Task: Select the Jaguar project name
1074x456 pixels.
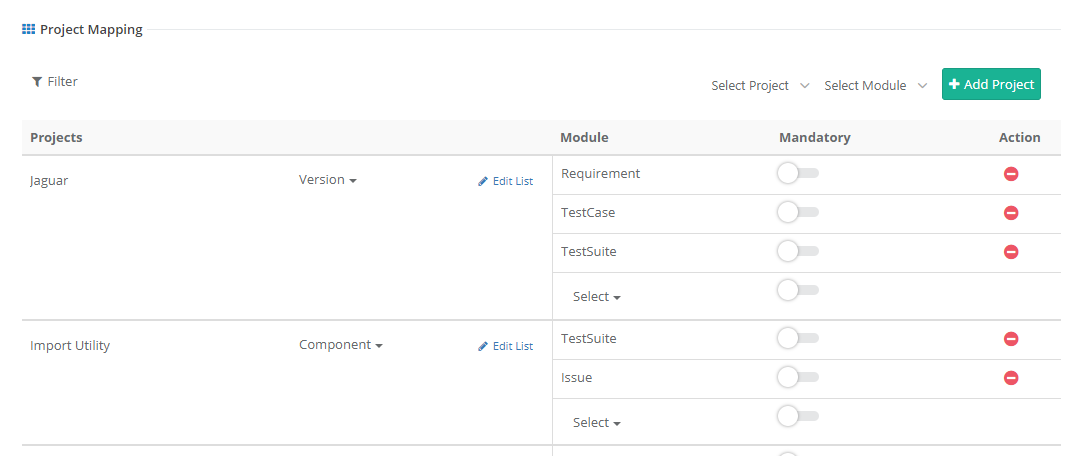Action: point(49,181)
